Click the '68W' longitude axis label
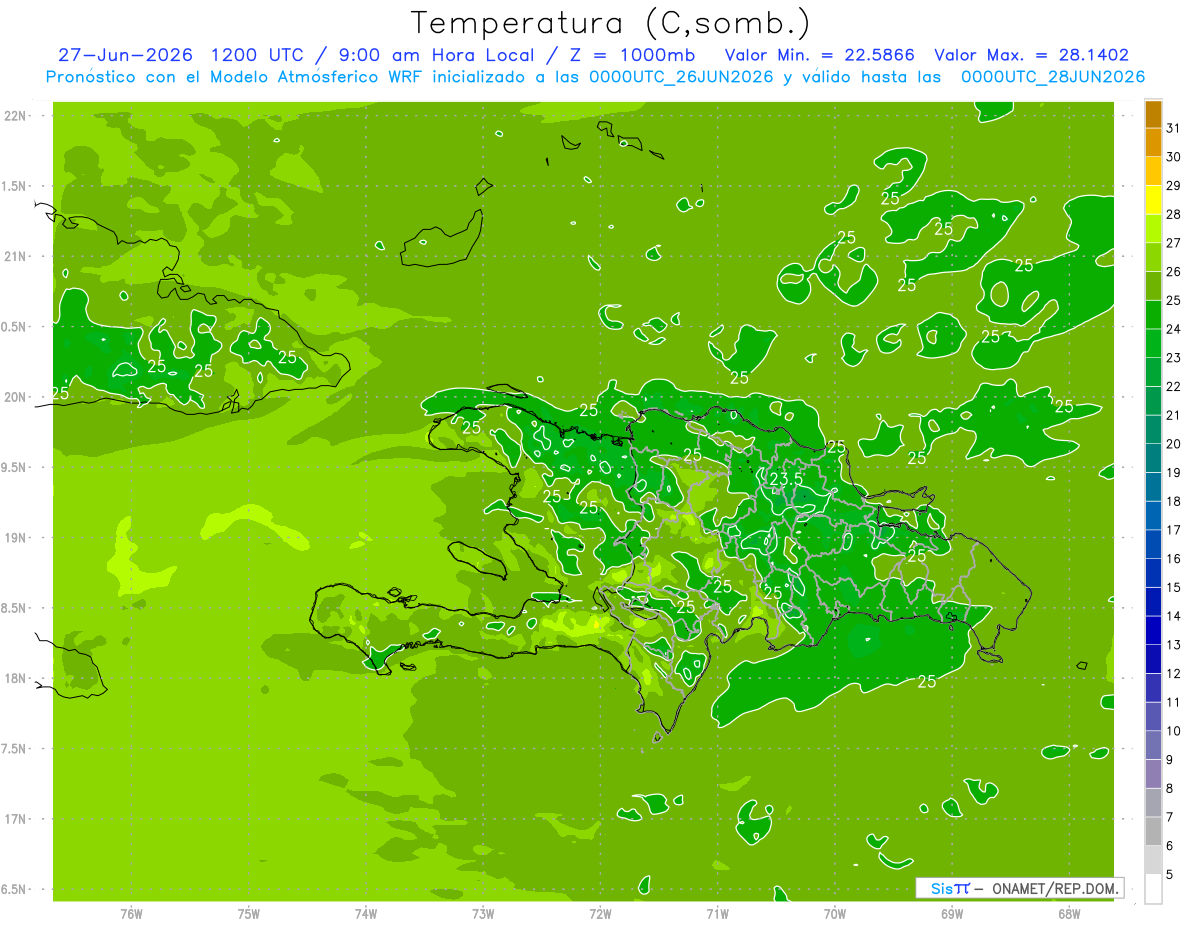 tap(1069, 914)
